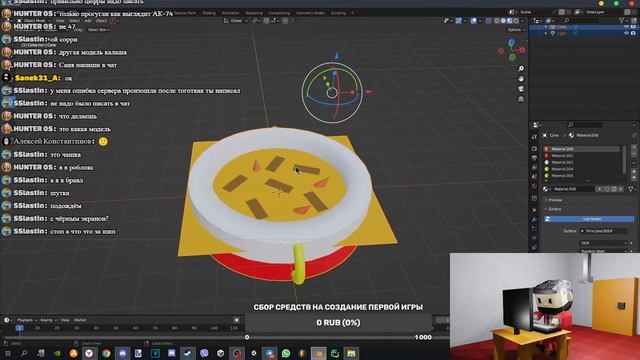Open the Physics properties tab icon
This screenshot has width=640, height=360.
click(534, 238)
